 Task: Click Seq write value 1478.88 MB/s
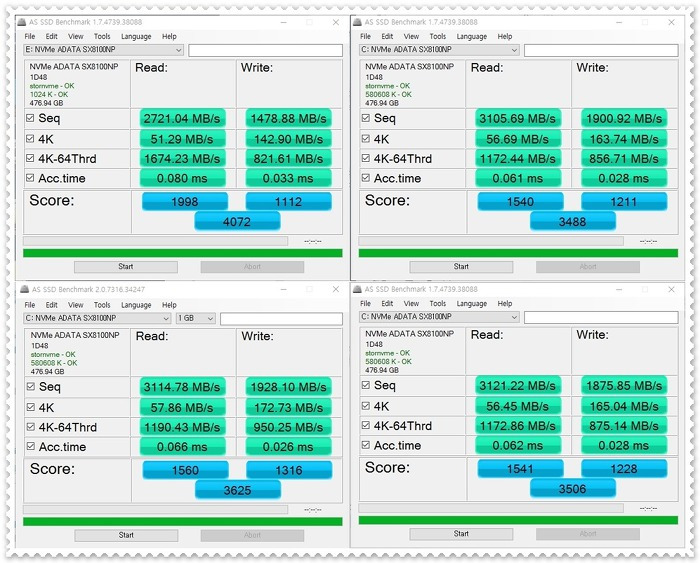pyautogui.click(x=288, y=118)
